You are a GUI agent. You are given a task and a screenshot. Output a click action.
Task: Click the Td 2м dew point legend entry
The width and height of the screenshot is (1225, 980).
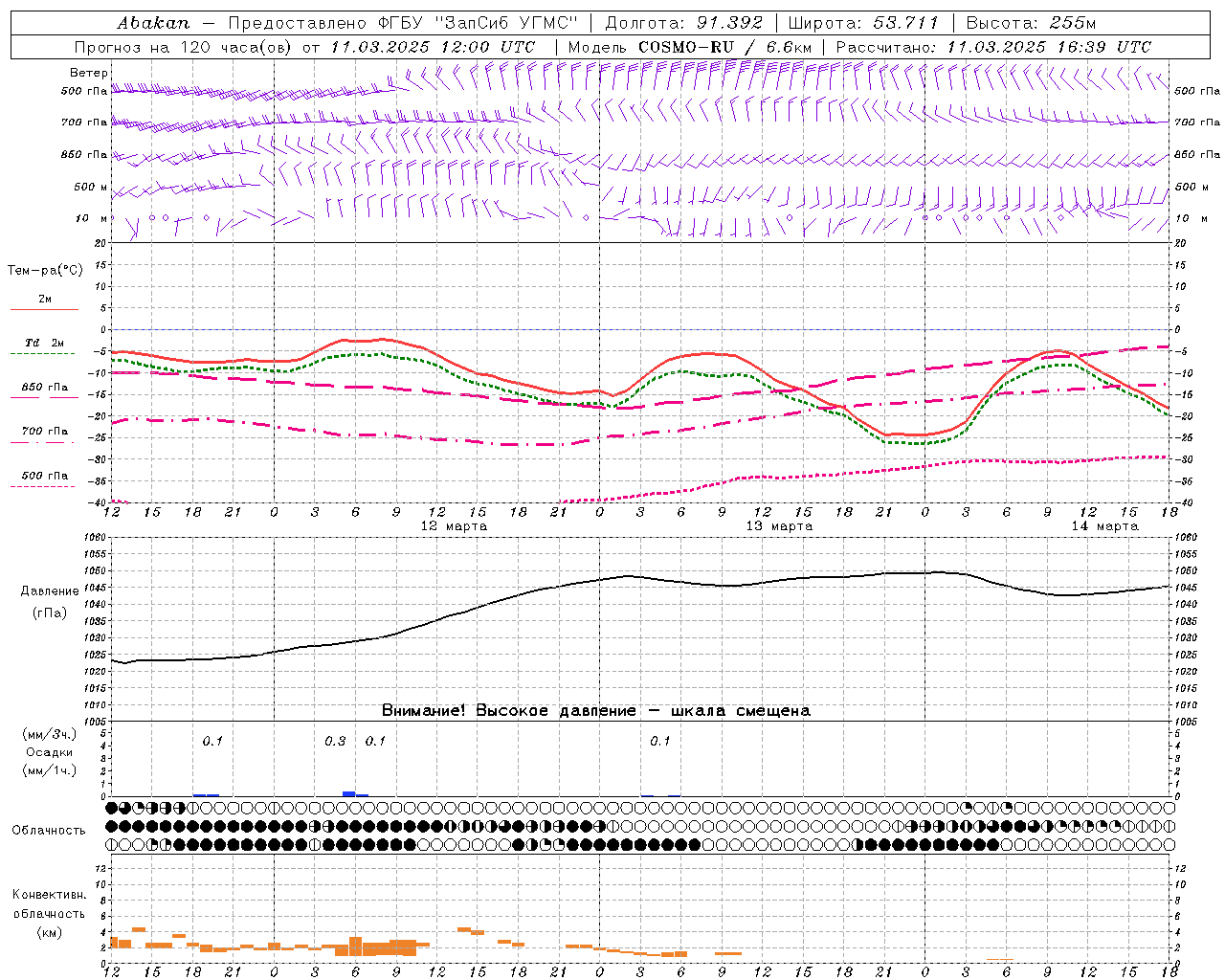(44, 343)
